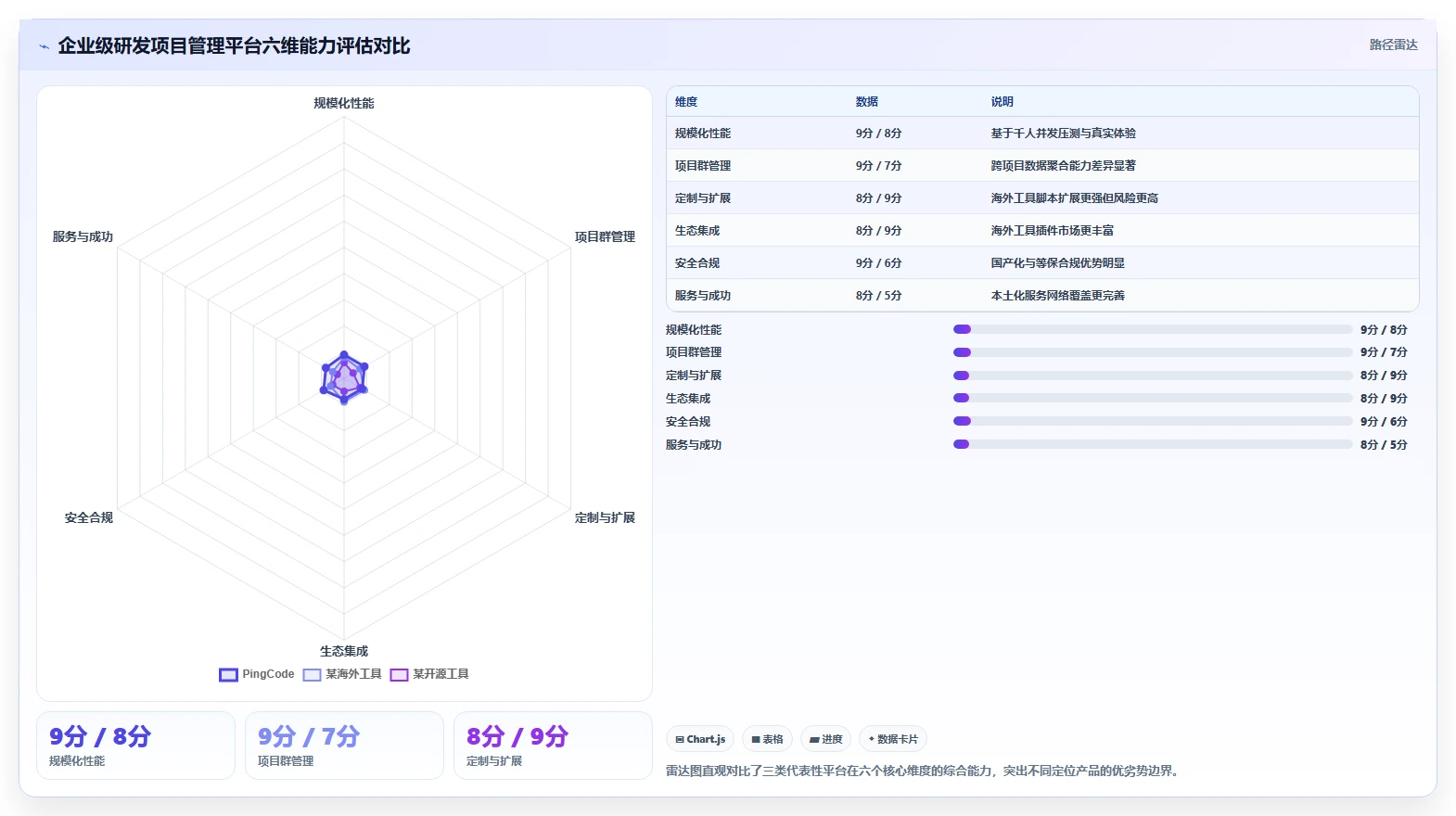The width and height of the screenshot is (1456, 816).
Task: Click the PingCode legend color box
Action: click(228, 675)
